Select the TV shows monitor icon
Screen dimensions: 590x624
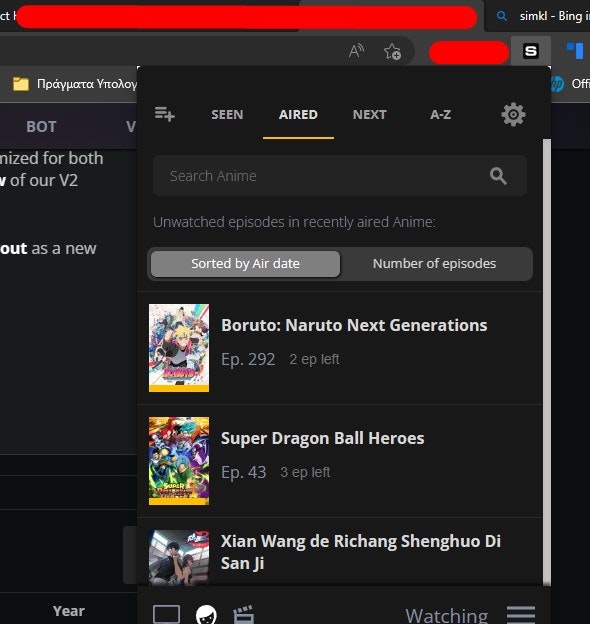tap(166, 614)
